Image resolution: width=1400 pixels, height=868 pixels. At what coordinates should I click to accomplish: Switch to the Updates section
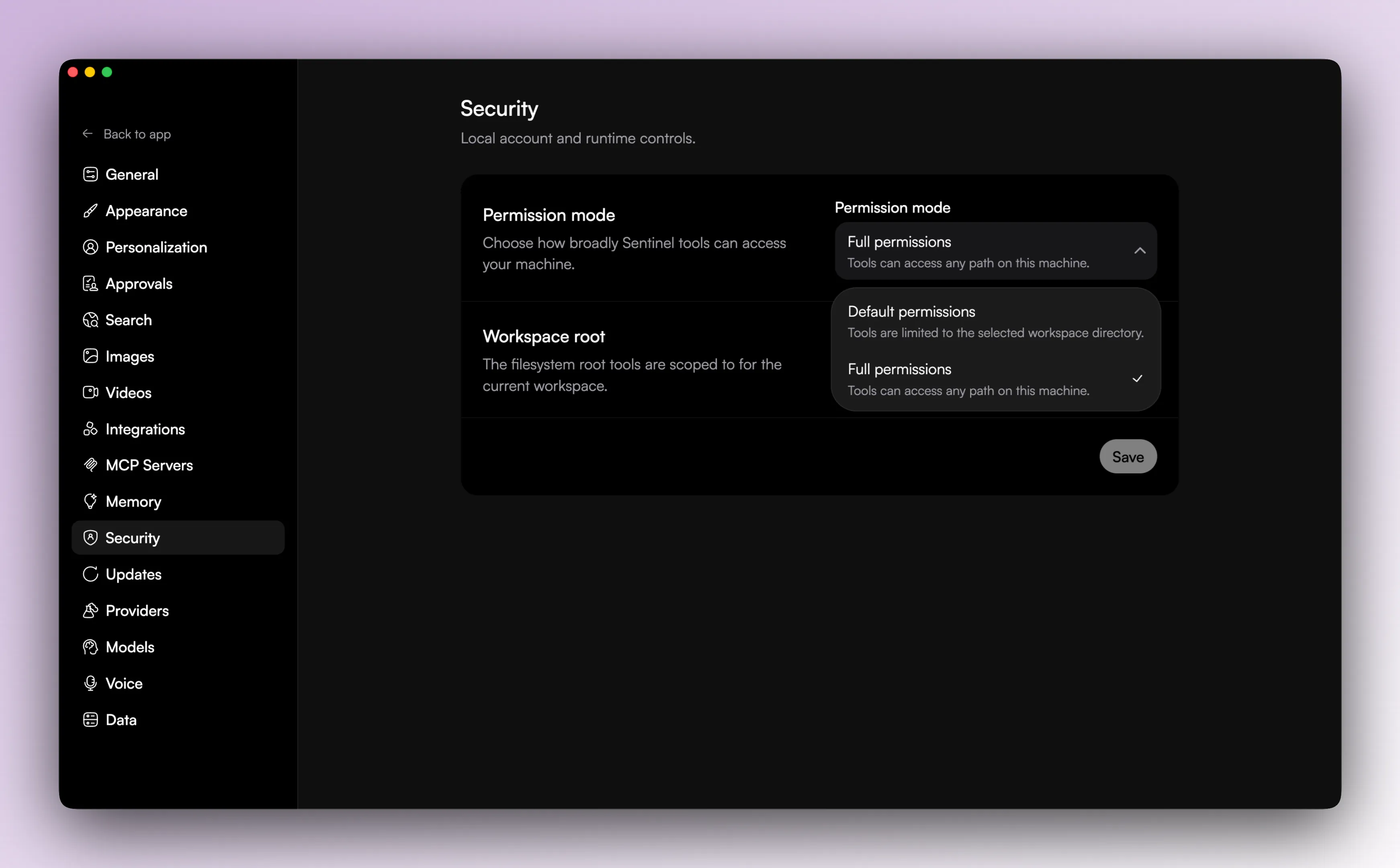click(x=133, y=574)
